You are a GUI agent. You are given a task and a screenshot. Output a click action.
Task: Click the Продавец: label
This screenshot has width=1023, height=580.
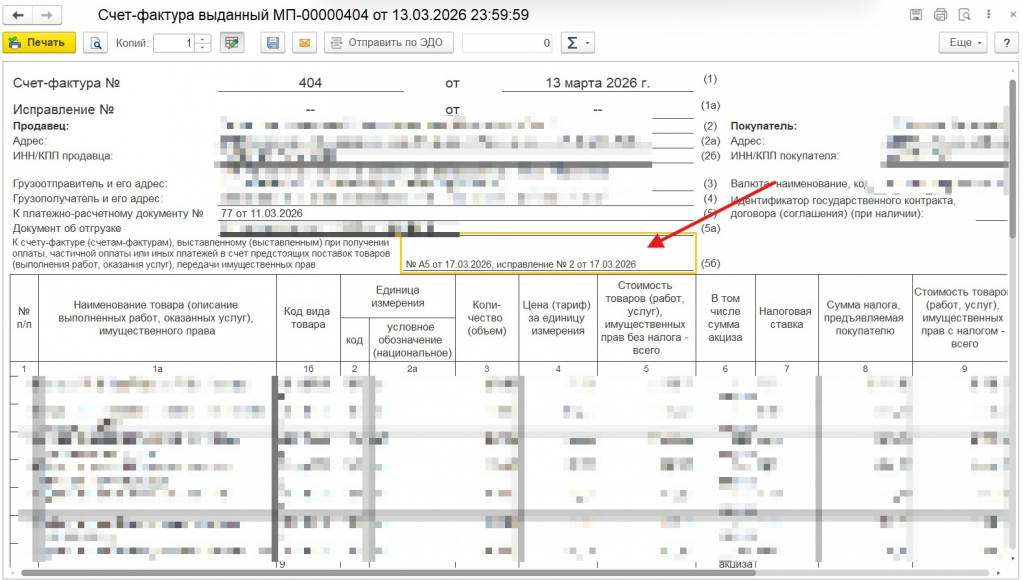[x=40, y=126]
